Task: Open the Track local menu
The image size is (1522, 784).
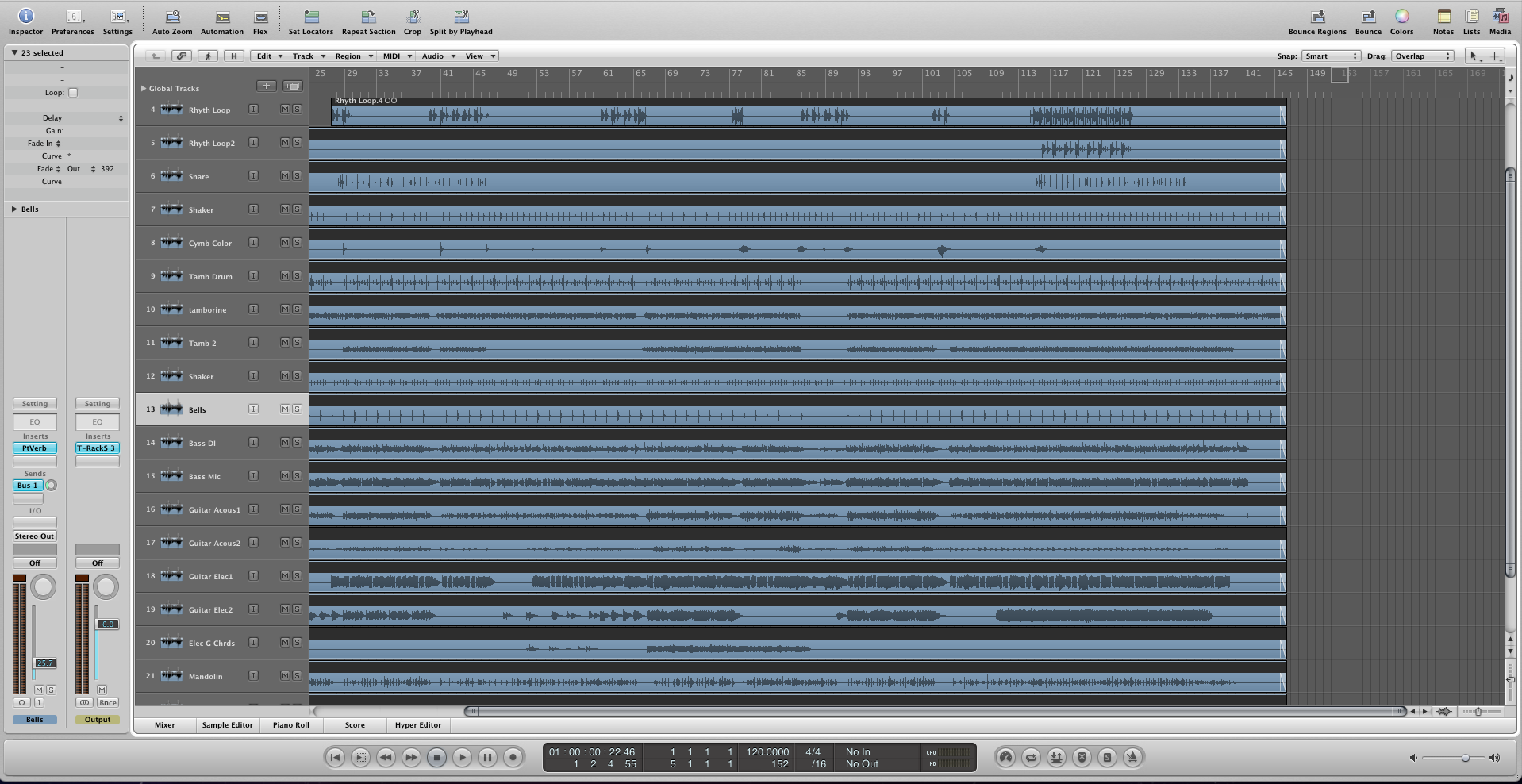Action: pyautogui.click(x=308, y=56)
